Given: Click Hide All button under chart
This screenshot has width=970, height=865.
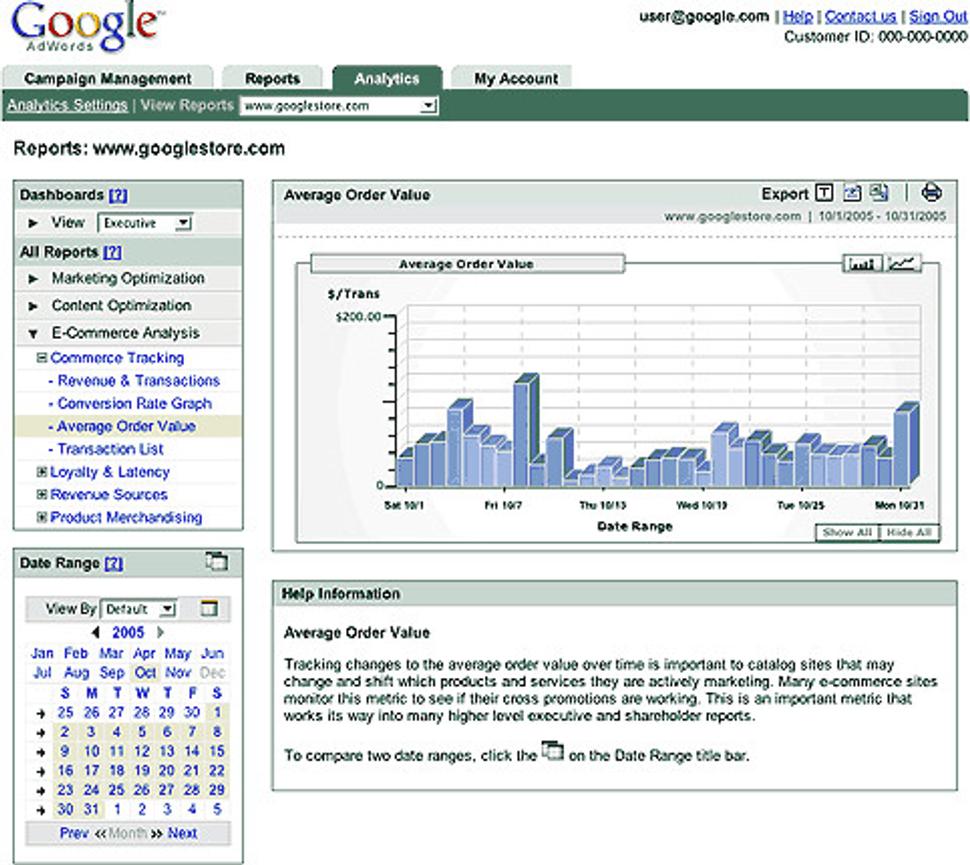Looking at the screenshot, I should [909, 532].
